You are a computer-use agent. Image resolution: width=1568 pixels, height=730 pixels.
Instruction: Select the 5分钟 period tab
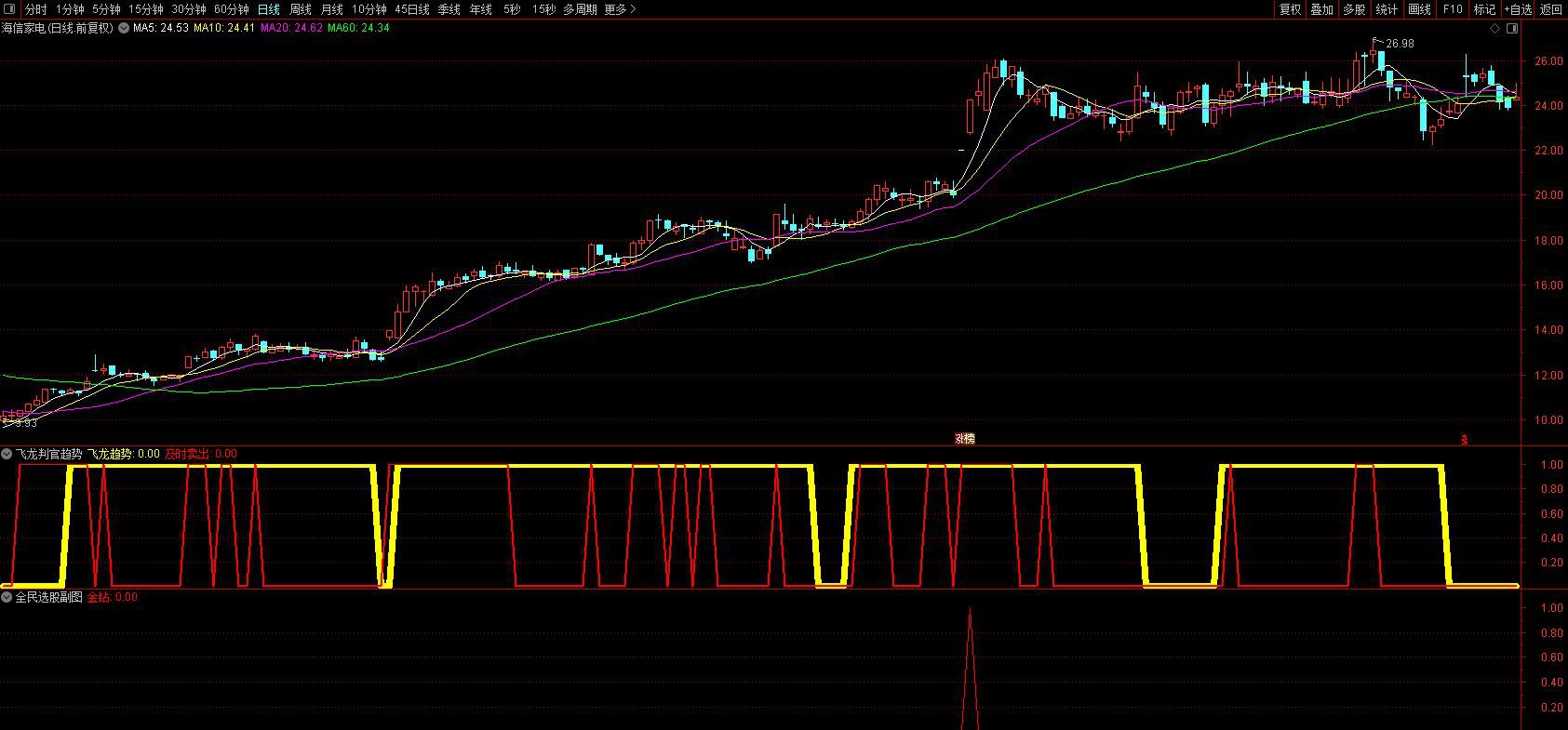pyautogui.click(x=106, y=9)
